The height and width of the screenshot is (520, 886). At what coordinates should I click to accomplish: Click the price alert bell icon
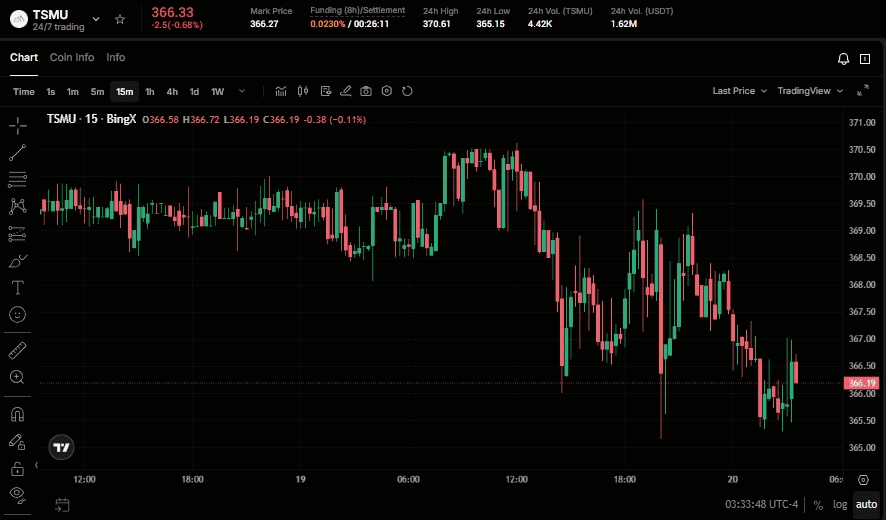pos(843,59)
